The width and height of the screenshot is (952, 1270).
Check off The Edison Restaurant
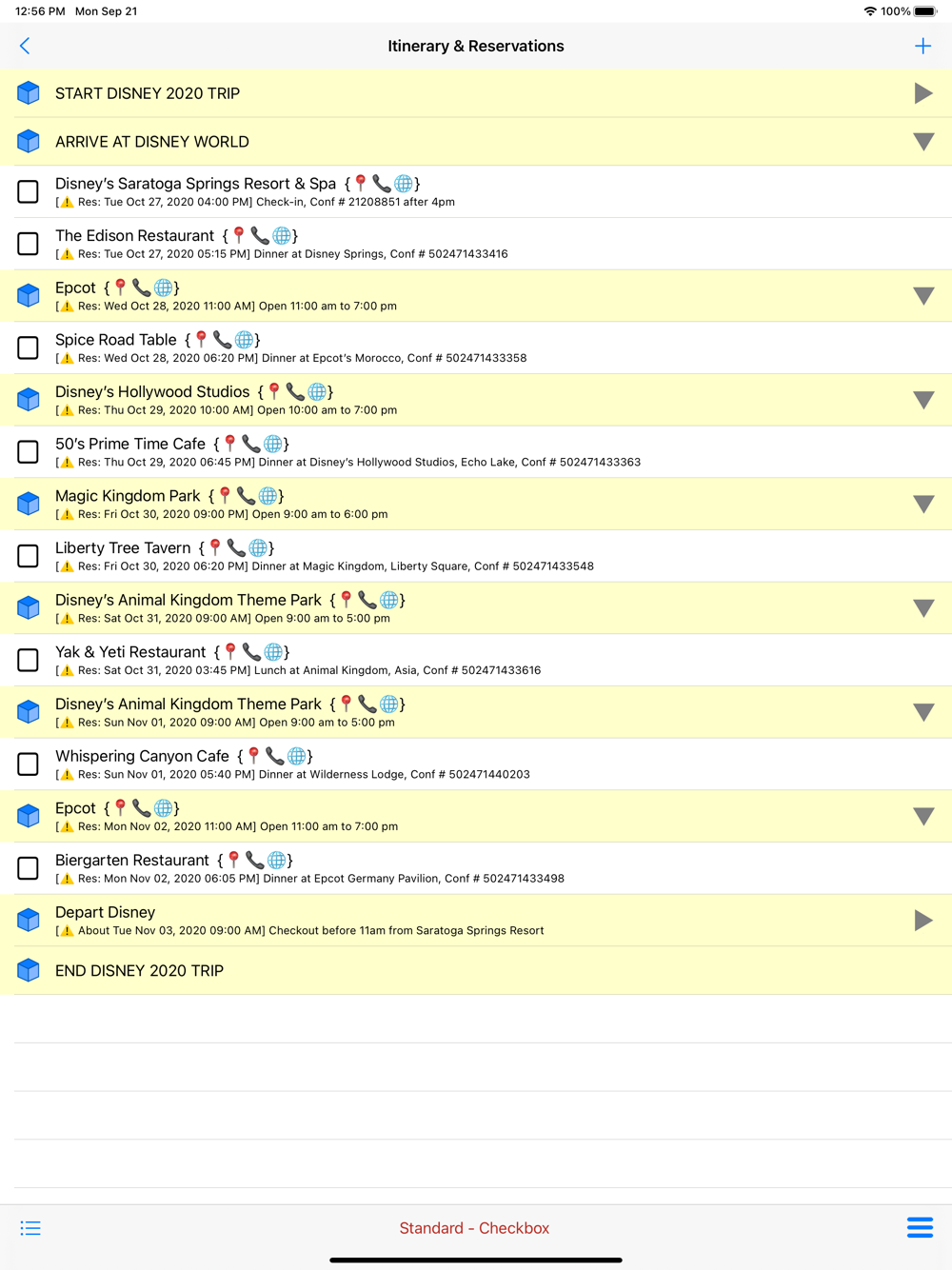click(x=29, y=244)
